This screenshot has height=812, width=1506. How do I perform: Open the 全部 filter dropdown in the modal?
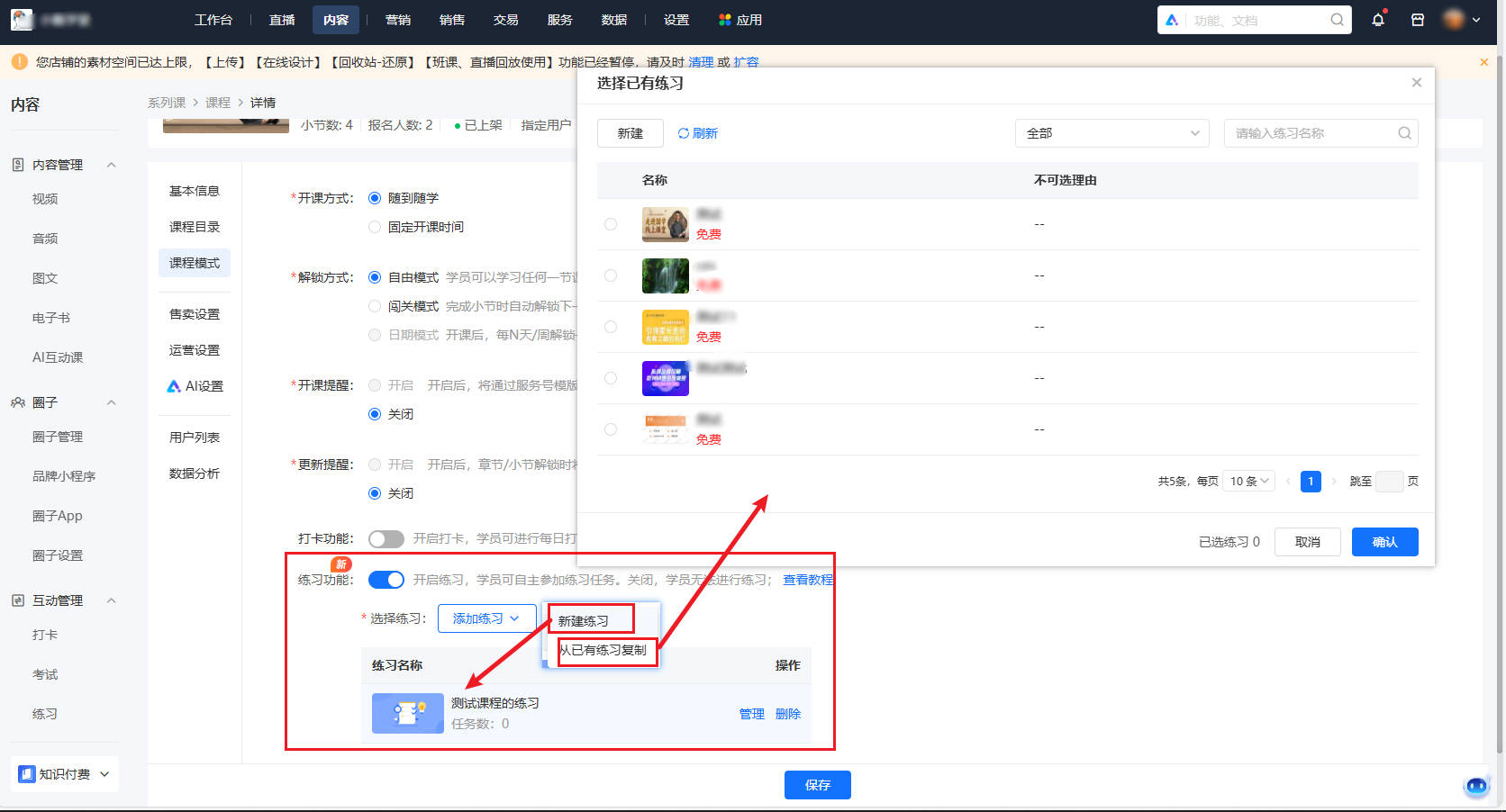pos(1111,132)
